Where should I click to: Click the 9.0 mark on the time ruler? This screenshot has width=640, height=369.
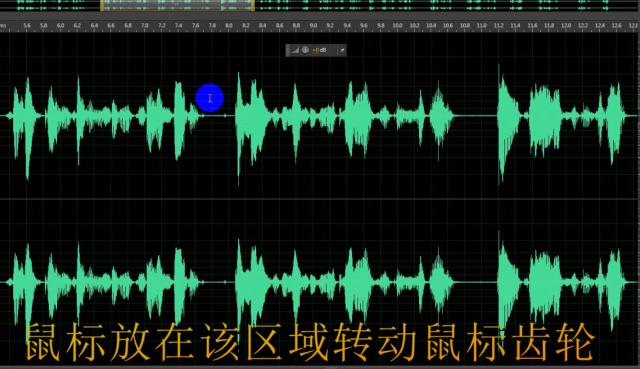[313, 25]
